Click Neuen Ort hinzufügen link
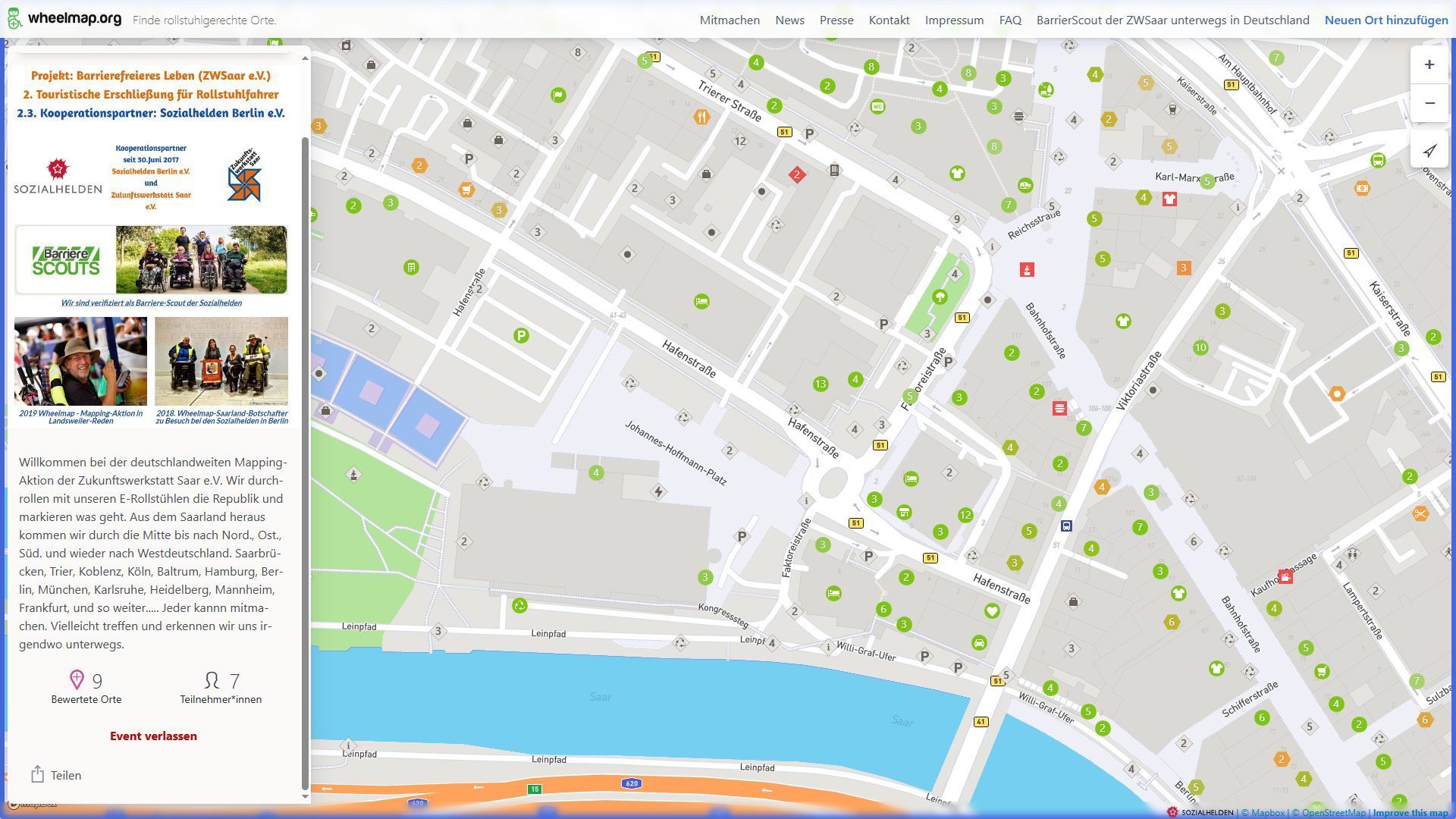Image resolution: width=1456 pixels, height=819 pixels. point(1385,20)
